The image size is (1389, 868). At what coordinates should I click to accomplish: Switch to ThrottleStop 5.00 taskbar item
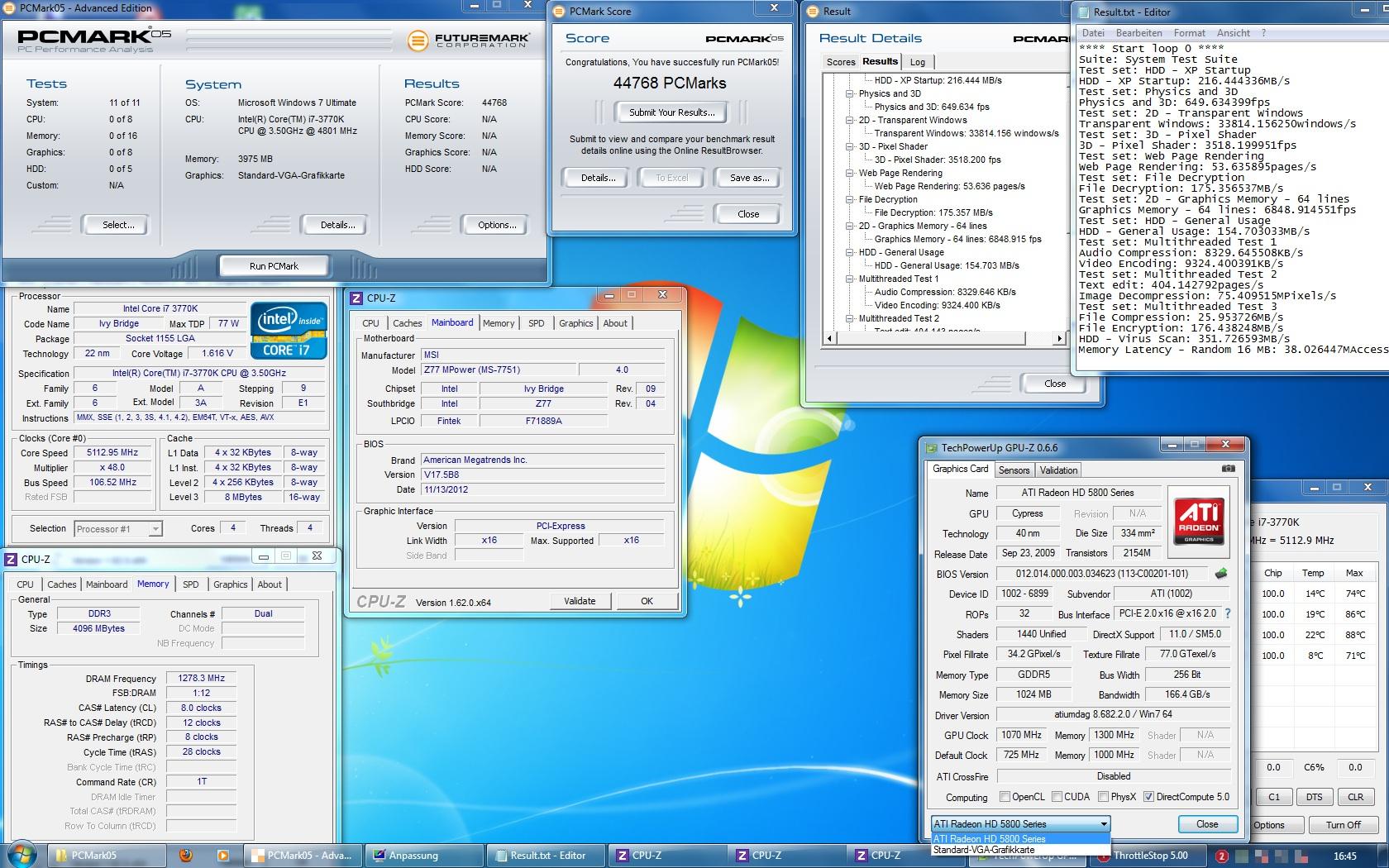[x=1149, y=856]
